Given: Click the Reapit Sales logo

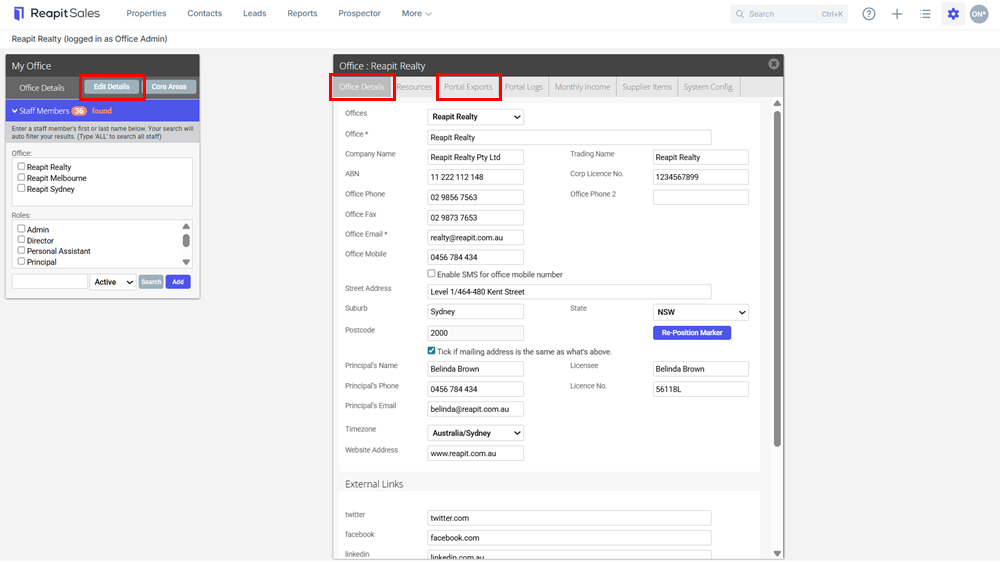Looking at the screenshot, I should pos(56,13).
